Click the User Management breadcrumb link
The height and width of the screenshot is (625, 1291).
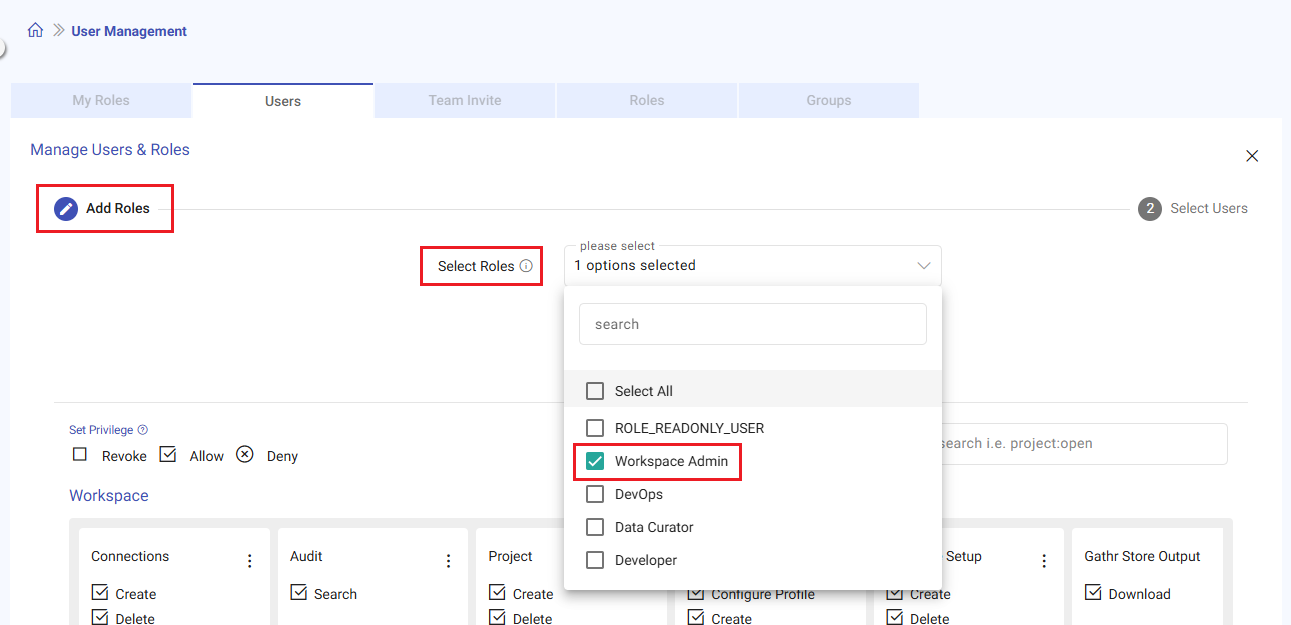click(129, 31)
